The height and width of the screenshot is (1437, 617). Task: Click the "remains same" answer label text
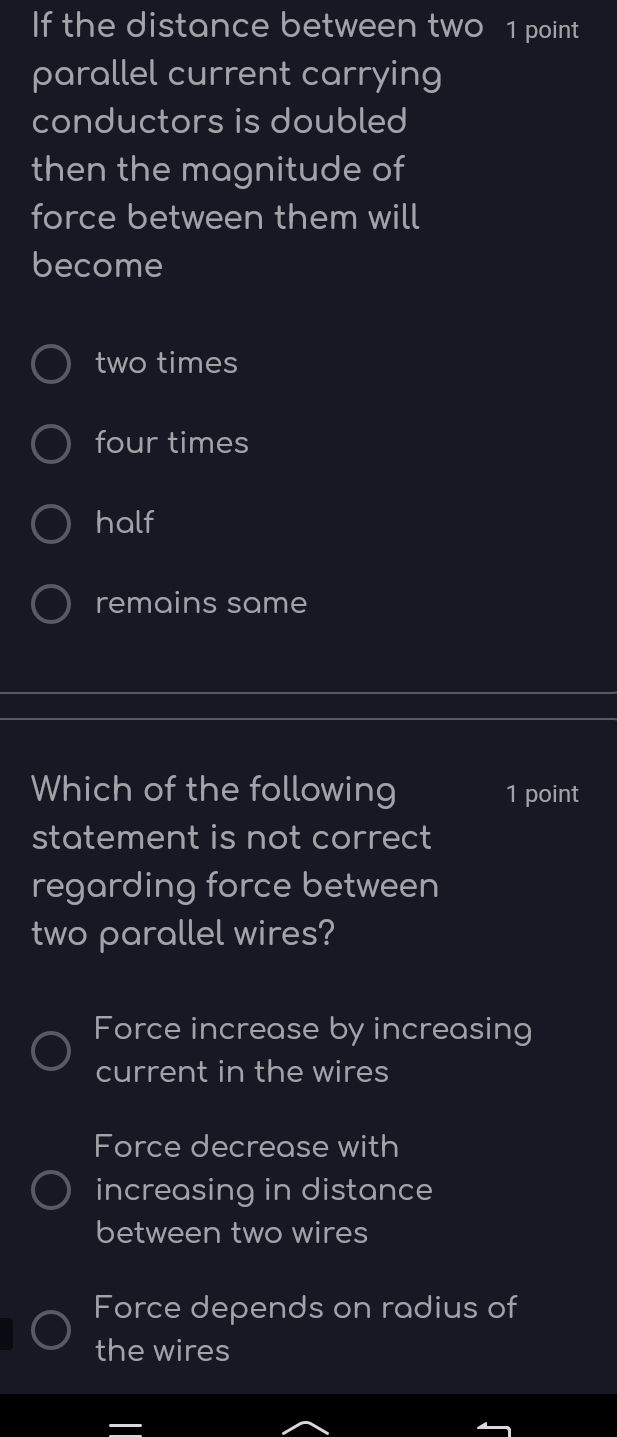[x=200, y=603]
